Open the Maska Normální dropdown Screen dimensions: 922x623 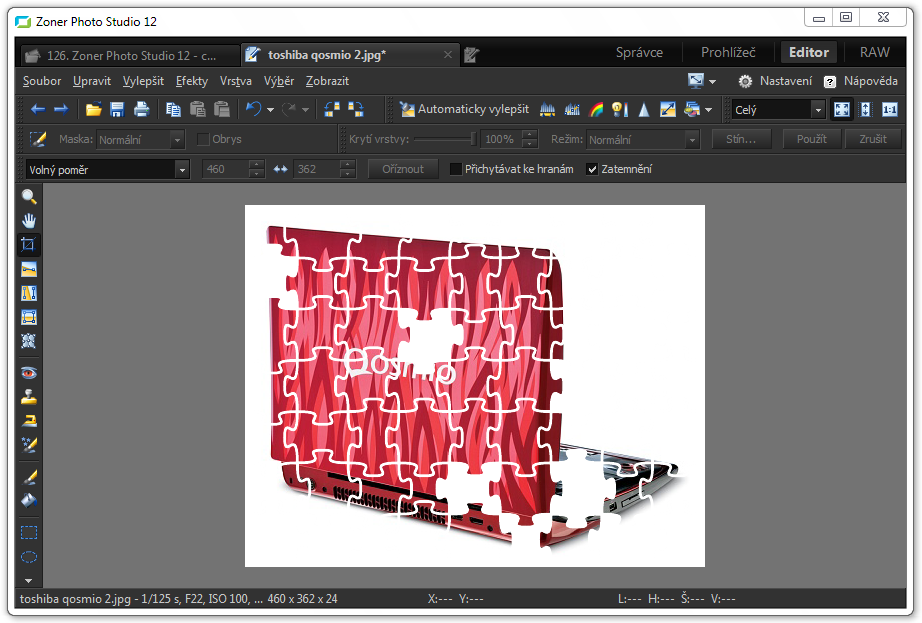click(140, 140)
